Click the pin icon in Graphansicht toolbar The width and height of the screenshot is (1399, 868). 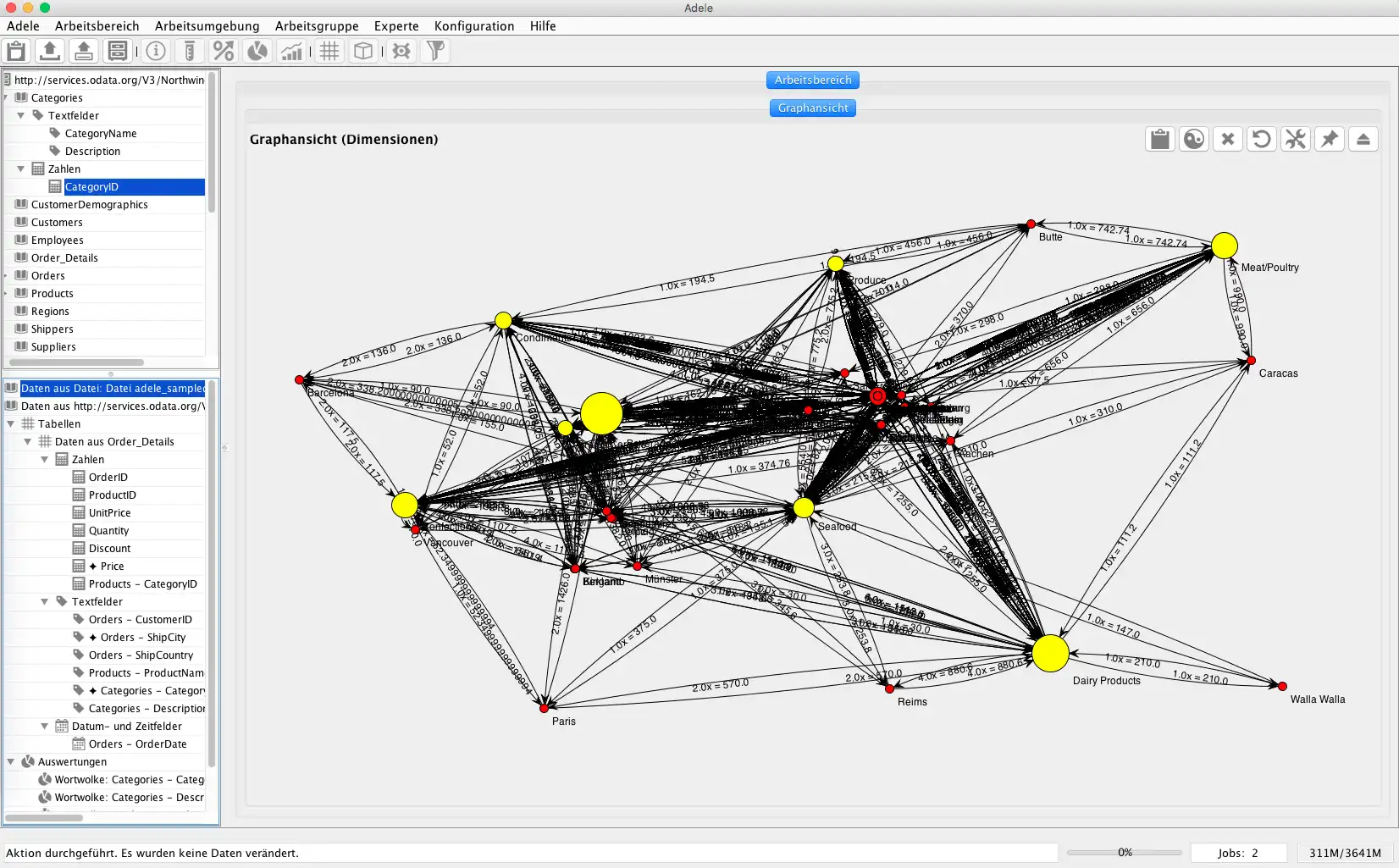[1330, 140]
